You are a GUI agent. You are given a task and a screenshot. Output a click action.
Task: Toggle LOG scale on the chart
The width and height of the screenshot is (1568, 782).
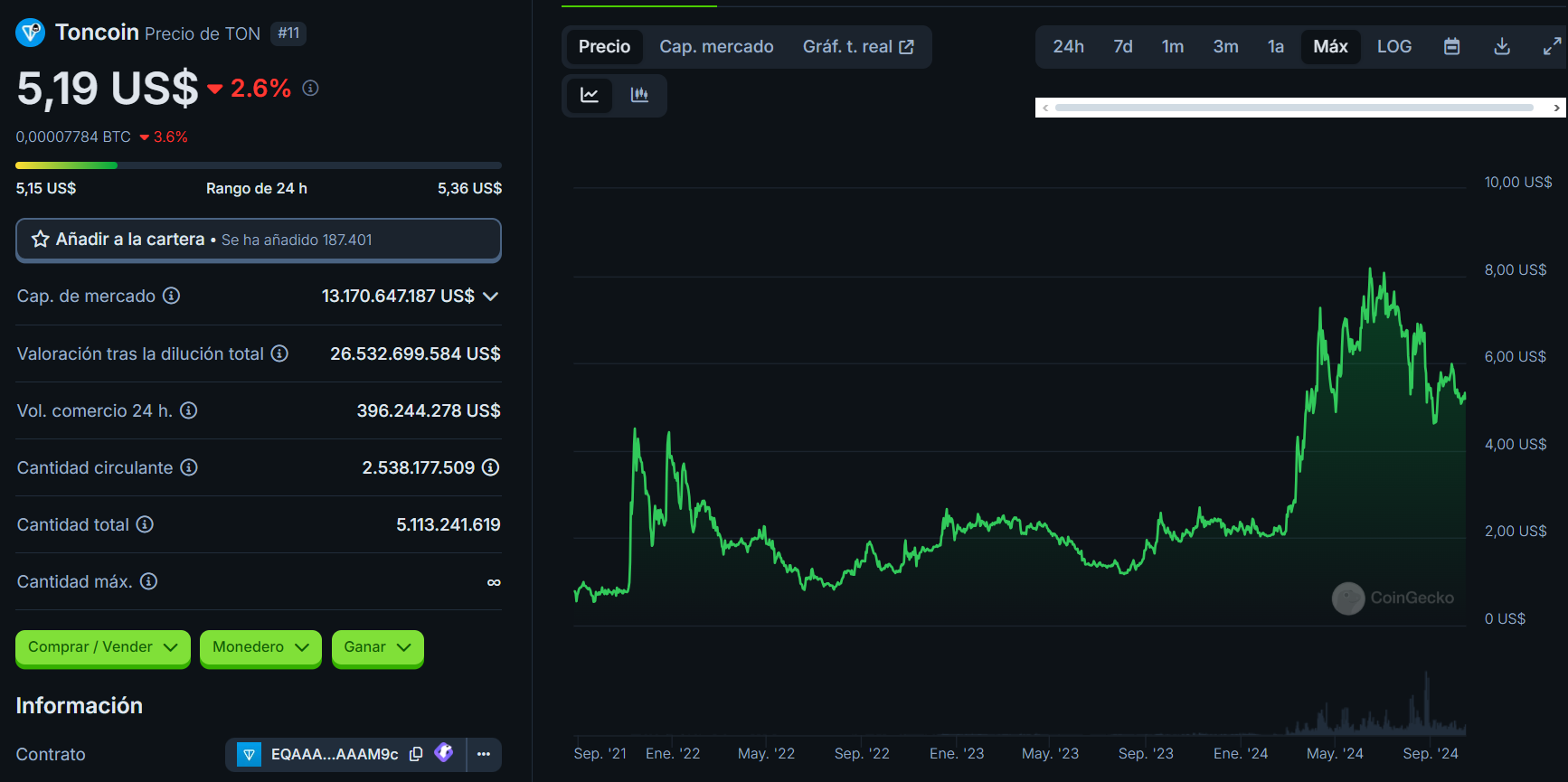[x=1394, y=46]
